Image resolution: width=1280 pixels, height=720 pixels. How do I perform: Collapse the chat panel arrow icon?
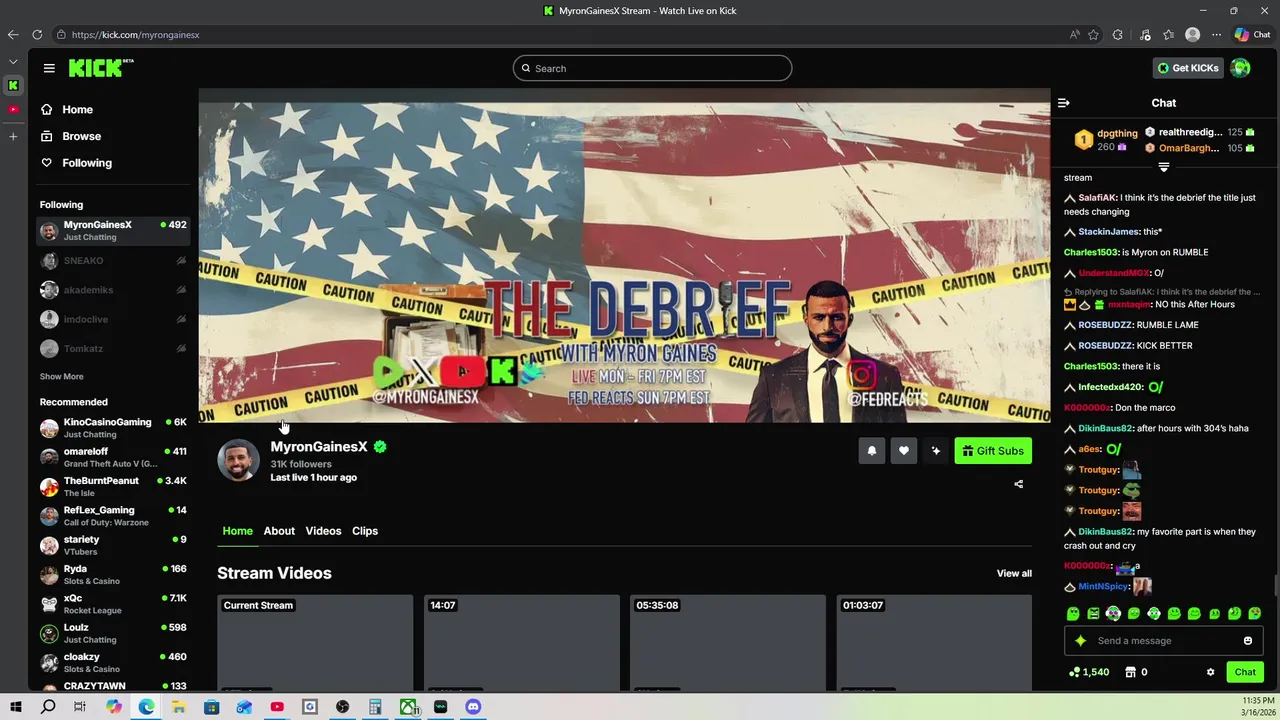coord(1064,103)
